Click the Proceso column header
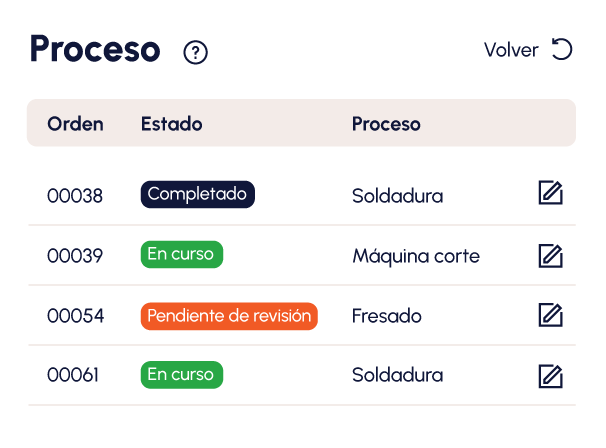This screenshot has height=448, width=606. click(386, 124)
